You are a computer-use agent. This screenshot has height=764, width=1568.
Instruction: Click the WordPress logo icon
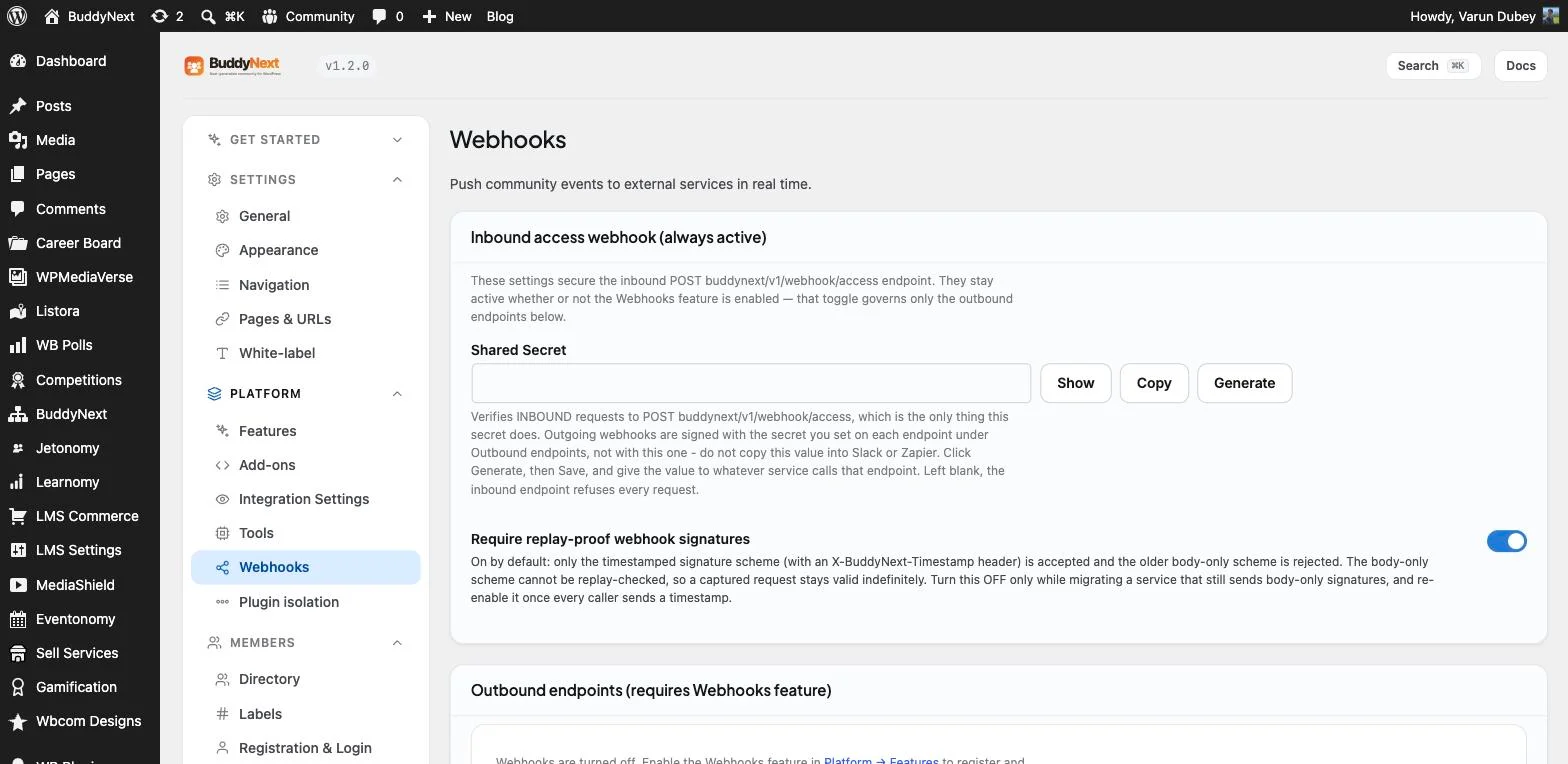coord(16,16)
